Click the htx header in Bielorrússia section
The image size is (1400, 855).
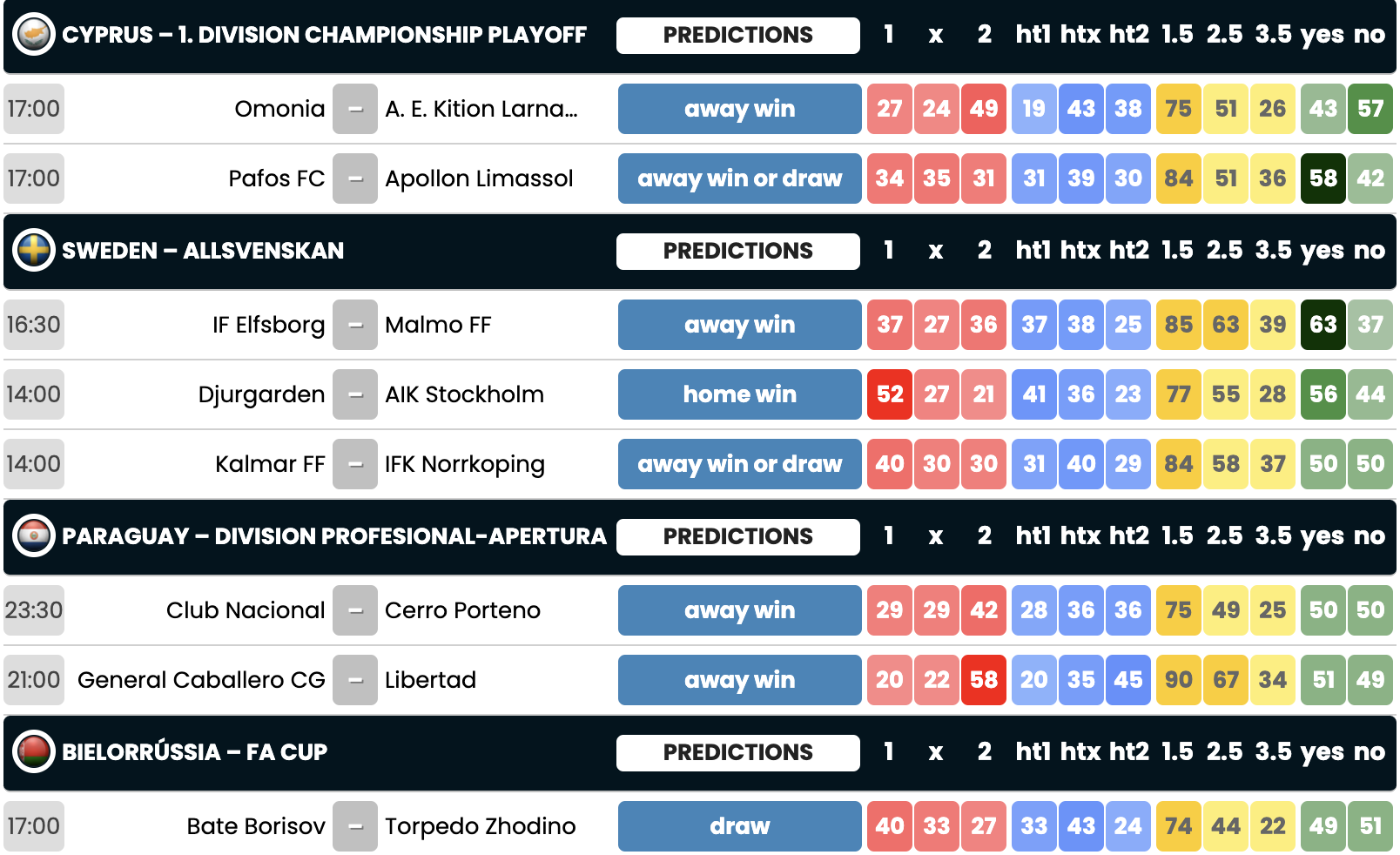(x=1080, y=752)
